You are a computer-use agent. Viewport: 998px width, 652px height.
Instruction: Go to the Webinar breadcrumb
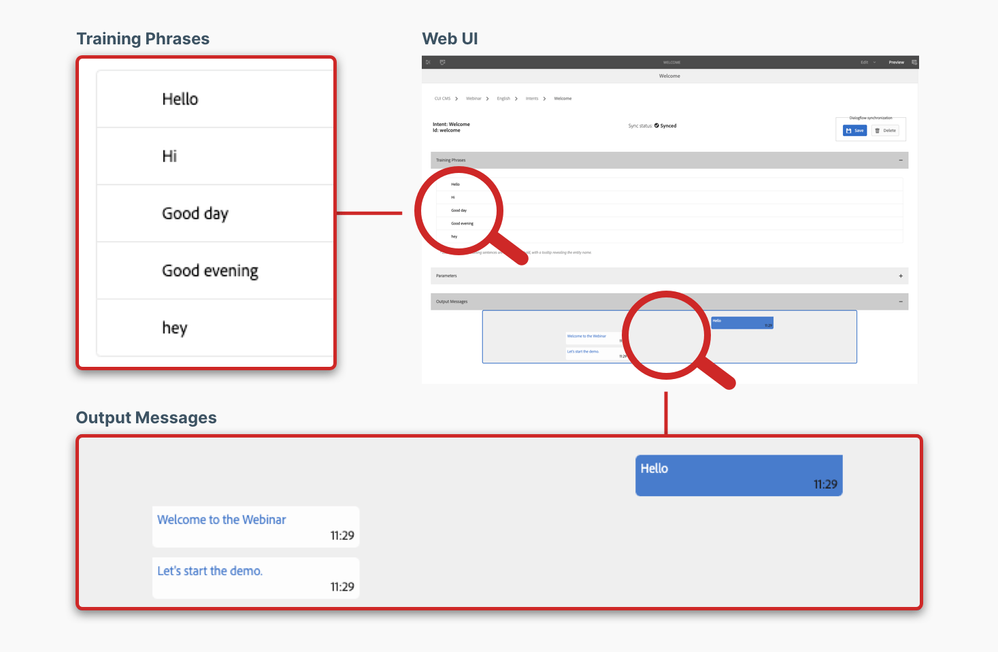[x=473, y=99]
